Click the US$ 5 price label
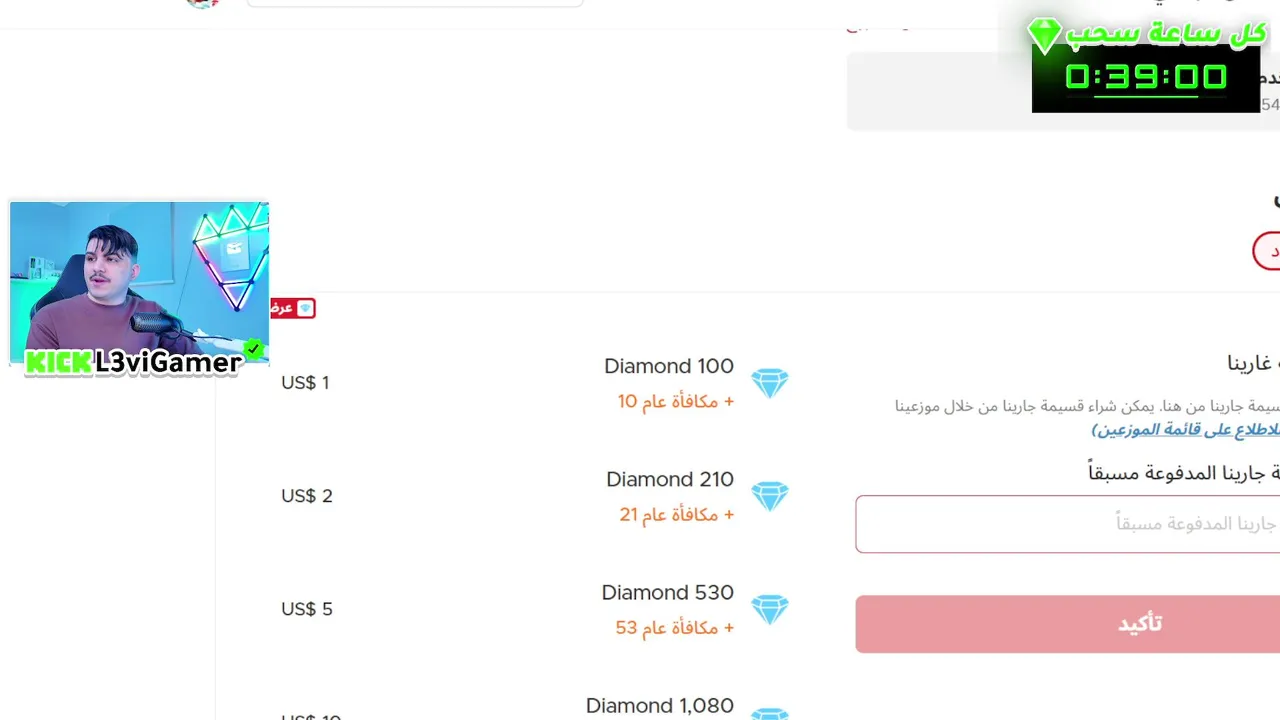 point(306,609)
